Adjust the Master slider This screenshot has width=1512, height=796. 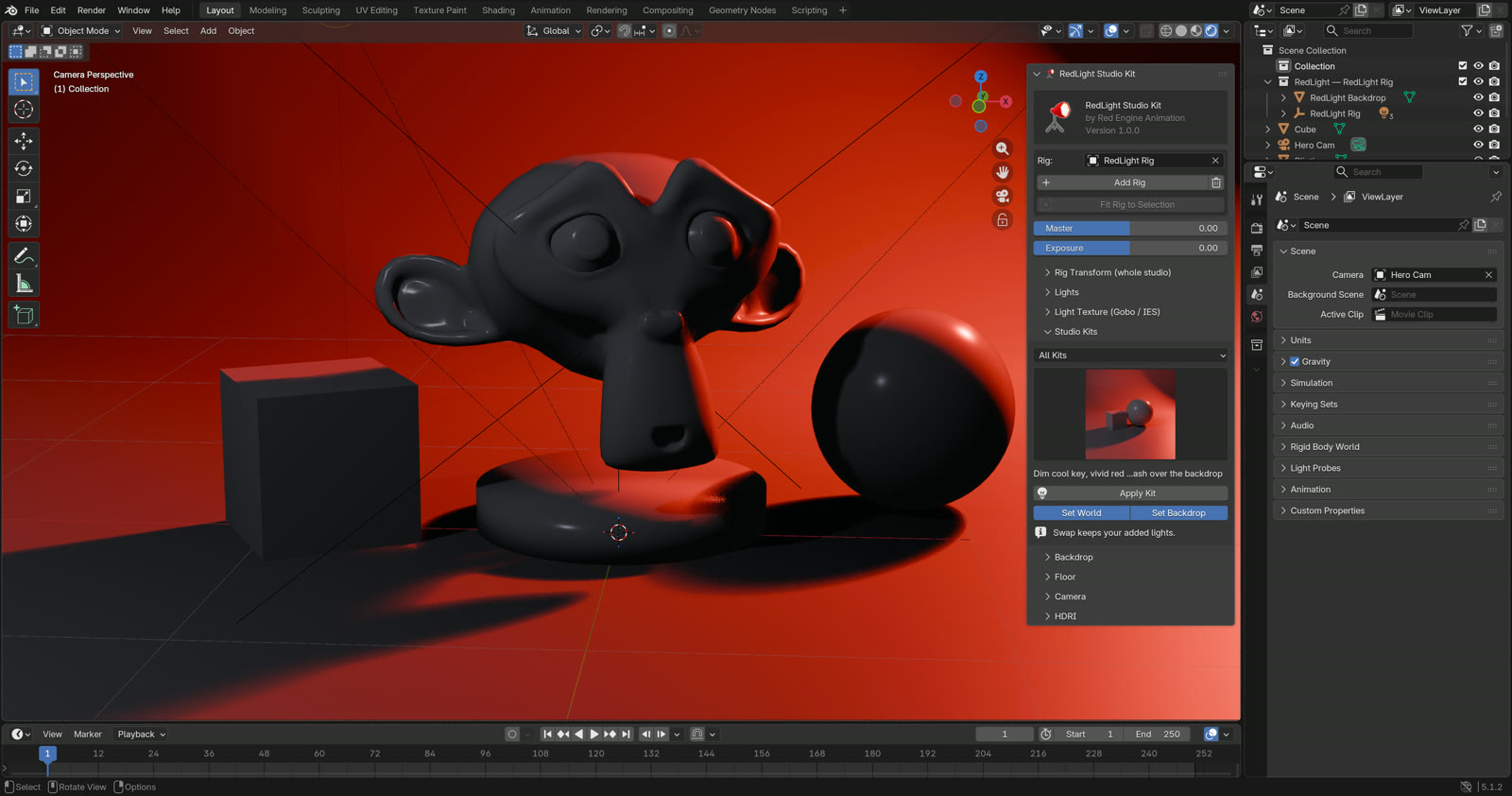1131,228
